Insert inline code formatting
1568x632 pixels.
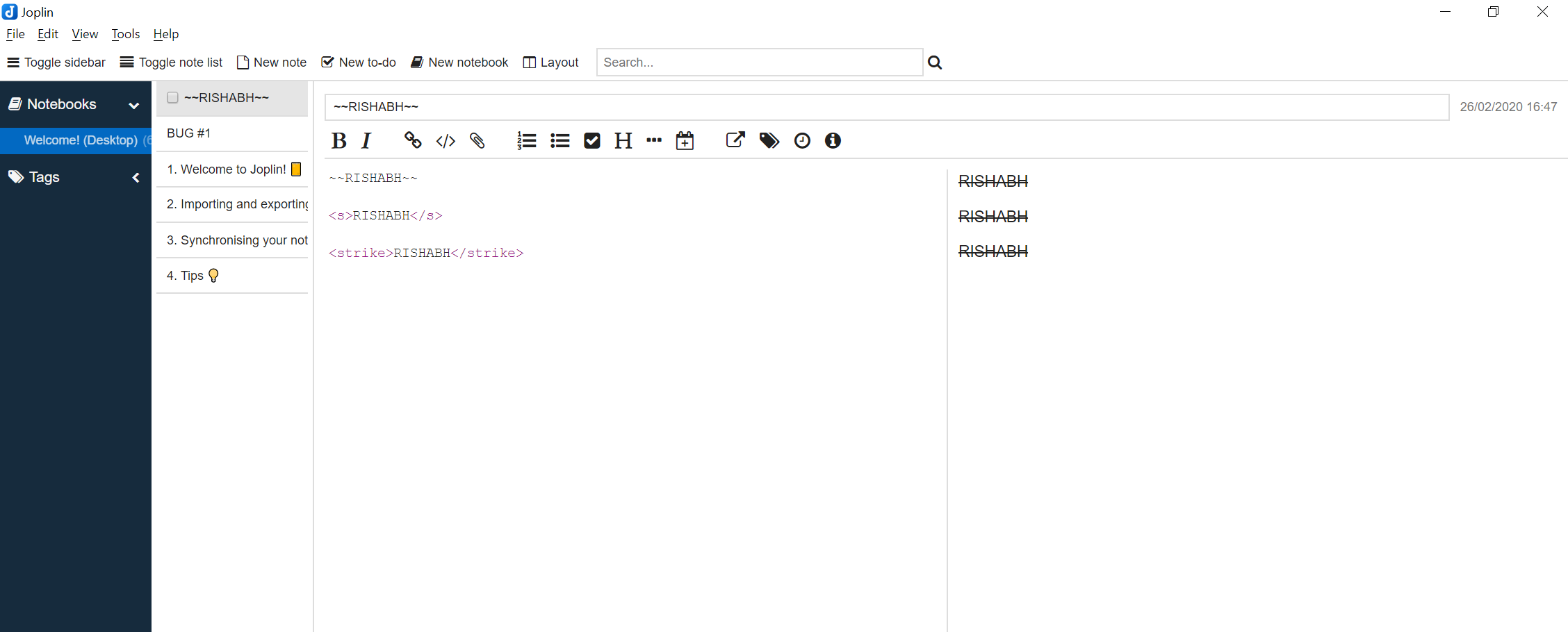tap(446, 140)
